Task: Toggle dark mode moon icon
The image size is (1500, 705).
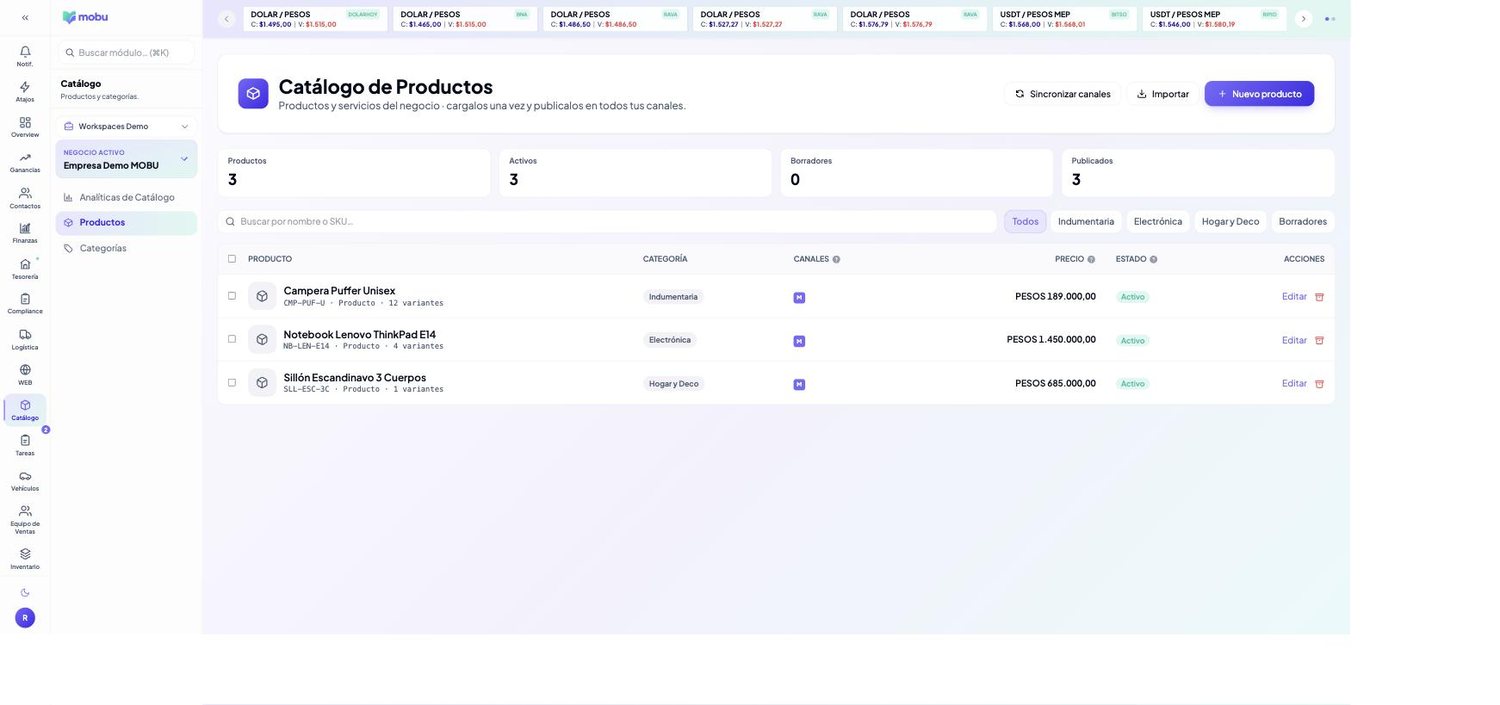Action: point(25,593)
